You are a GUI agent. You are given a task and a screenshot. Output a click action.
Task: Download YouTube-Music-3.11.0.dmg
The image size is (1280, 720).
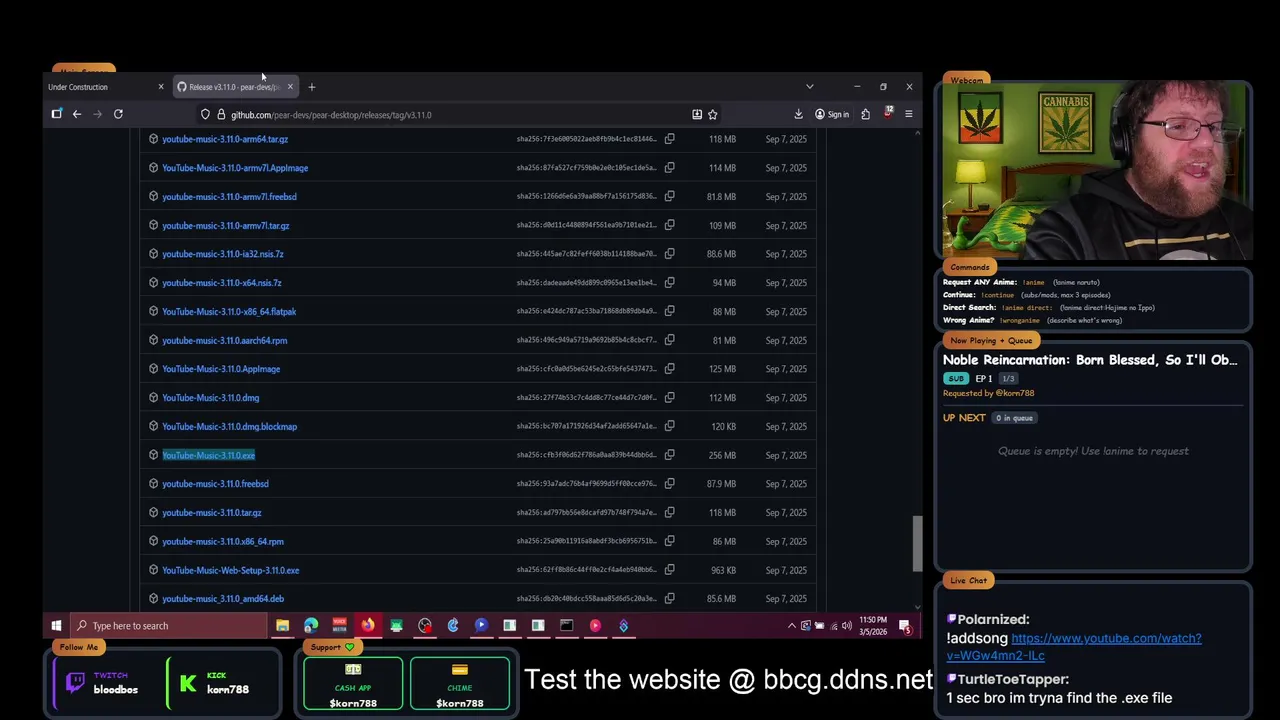tap(210, 398)
